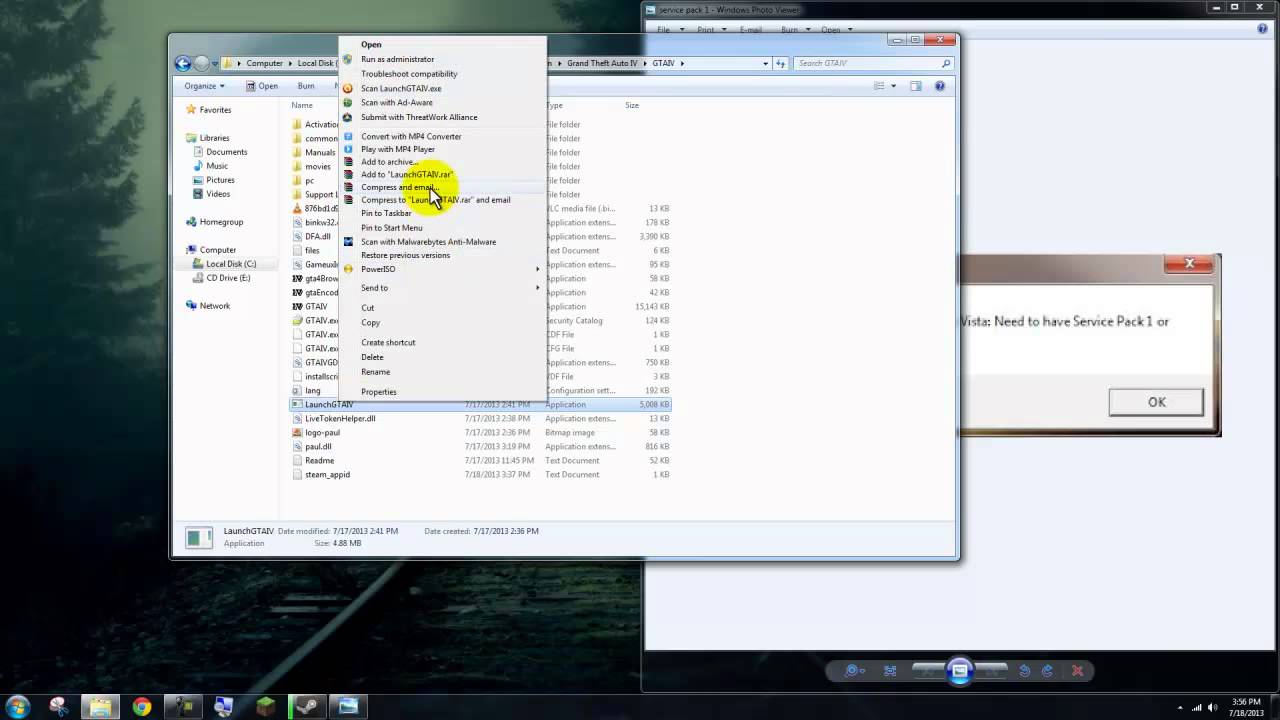1280x720 pixels.
Task: Open the Organize dropdown in Explorer
Action: (x=204, y=86)
